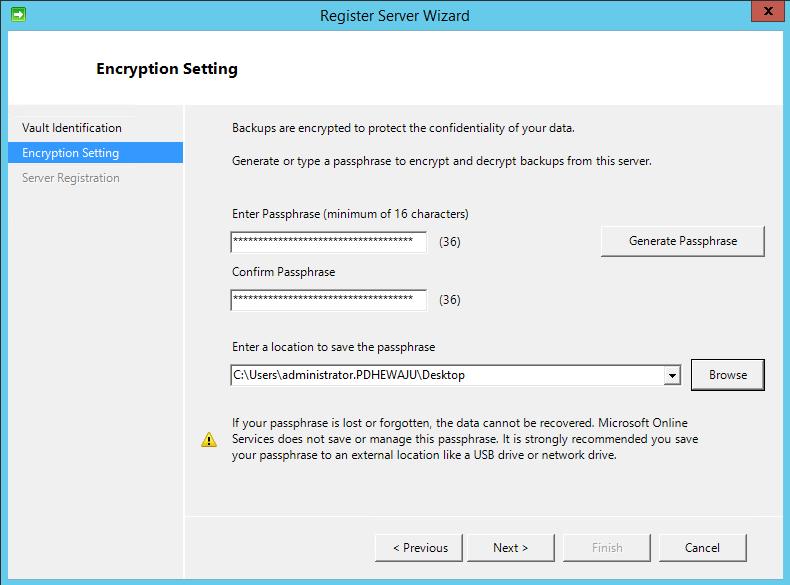The height and width of the screenshot is (585, 790).
Task: Proceed with the Next button
Action: [510, 547]
